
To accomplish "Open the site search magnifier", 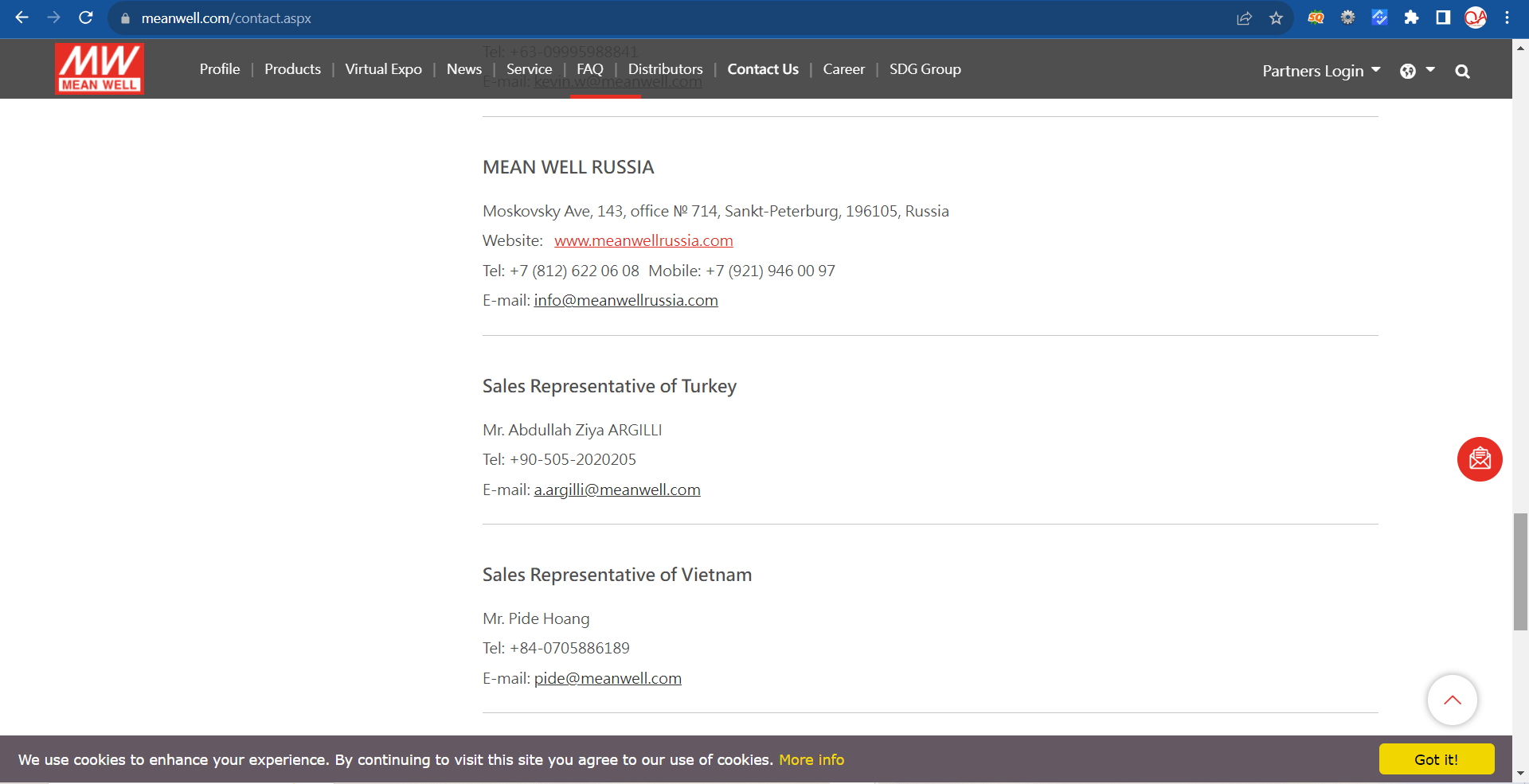I will tap(1462, 72).
